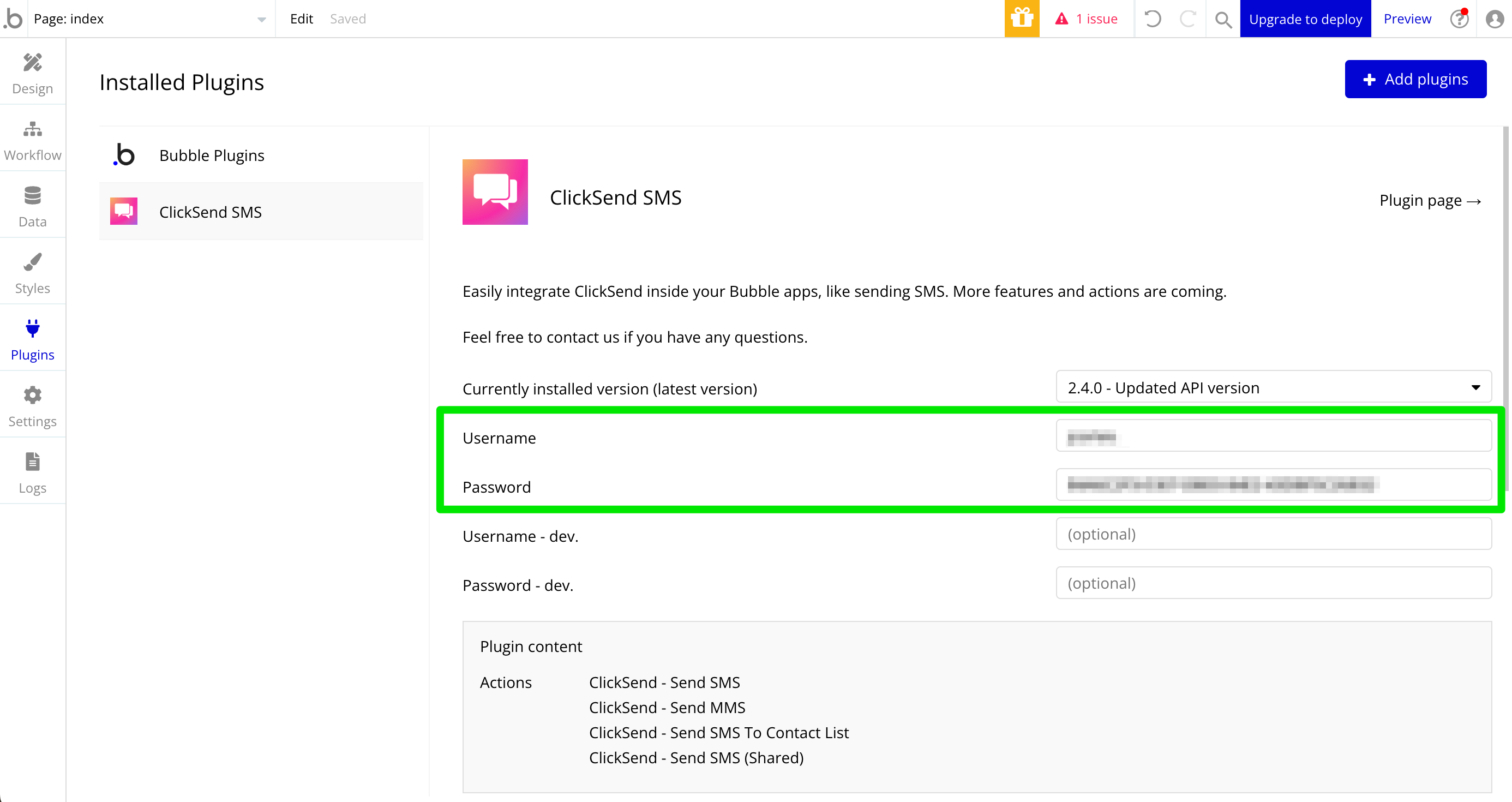Click the Bubble logo in the top-left corner
Viewport: 1512px width, 802px height.
tap(13, 19)
